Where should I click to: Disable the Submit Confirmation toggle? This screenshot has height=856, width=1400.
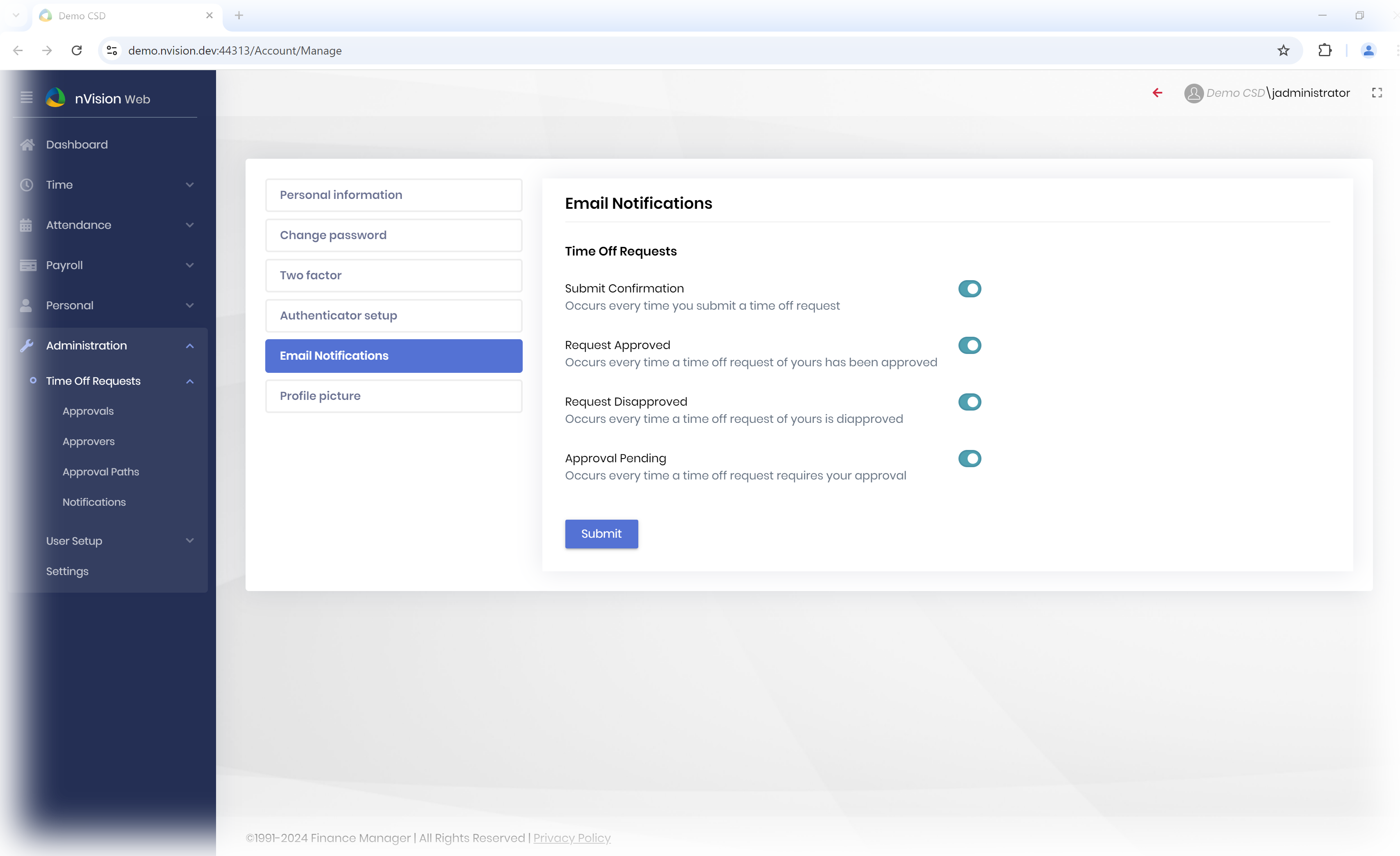969,289
